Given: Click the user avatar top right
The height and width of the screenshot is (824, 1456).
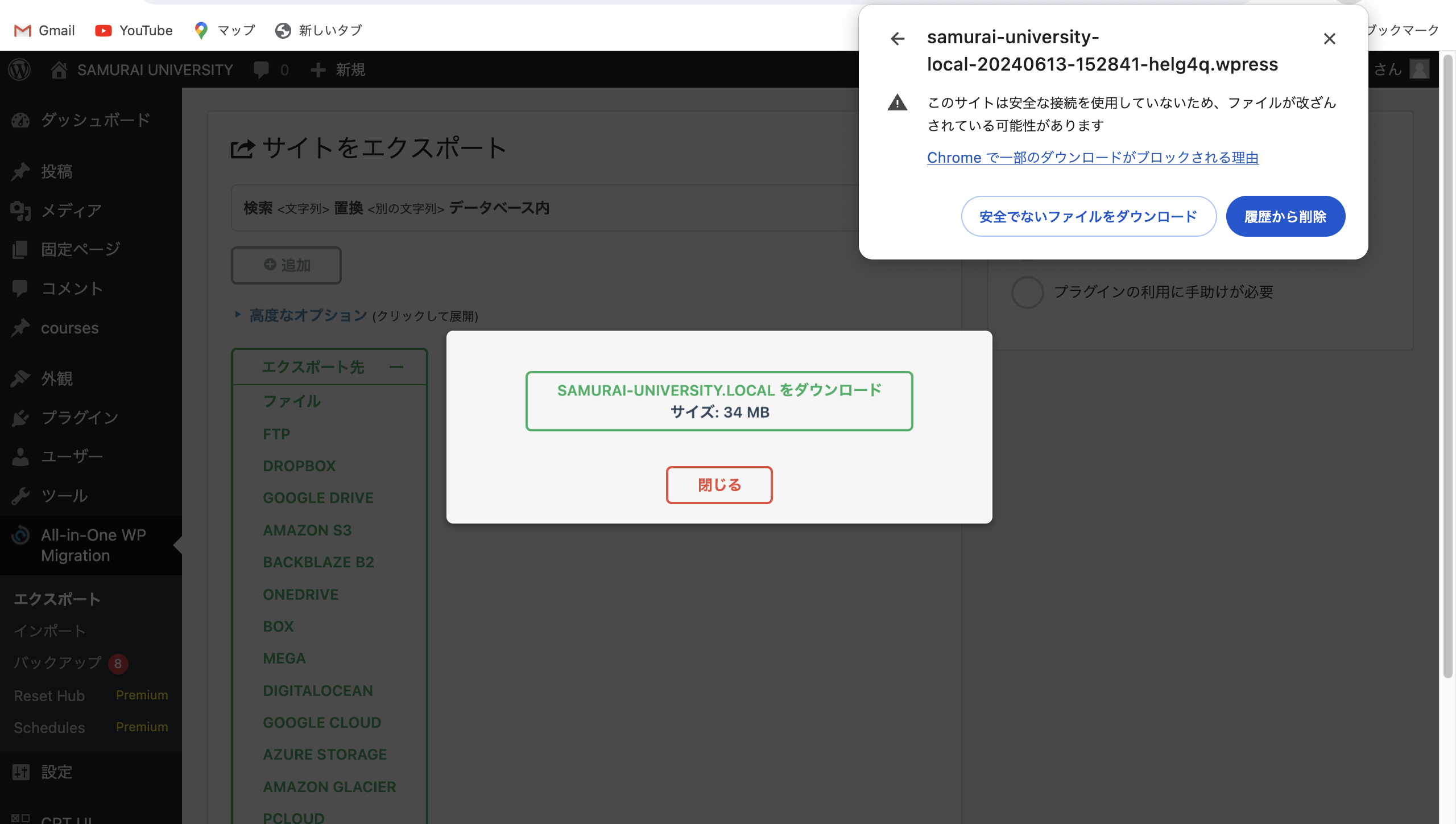Looking at the screenshot, I should pos(1420,69).
